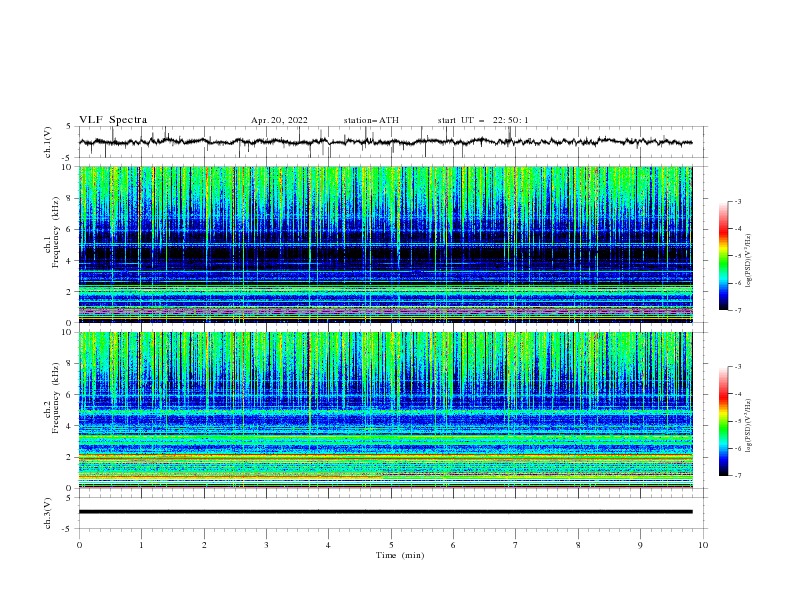The height and width of the screenshot is (612, 792).
Task: Click the "7" tick on the time axis
Action: pyautogui.click(x=516, y=545)
